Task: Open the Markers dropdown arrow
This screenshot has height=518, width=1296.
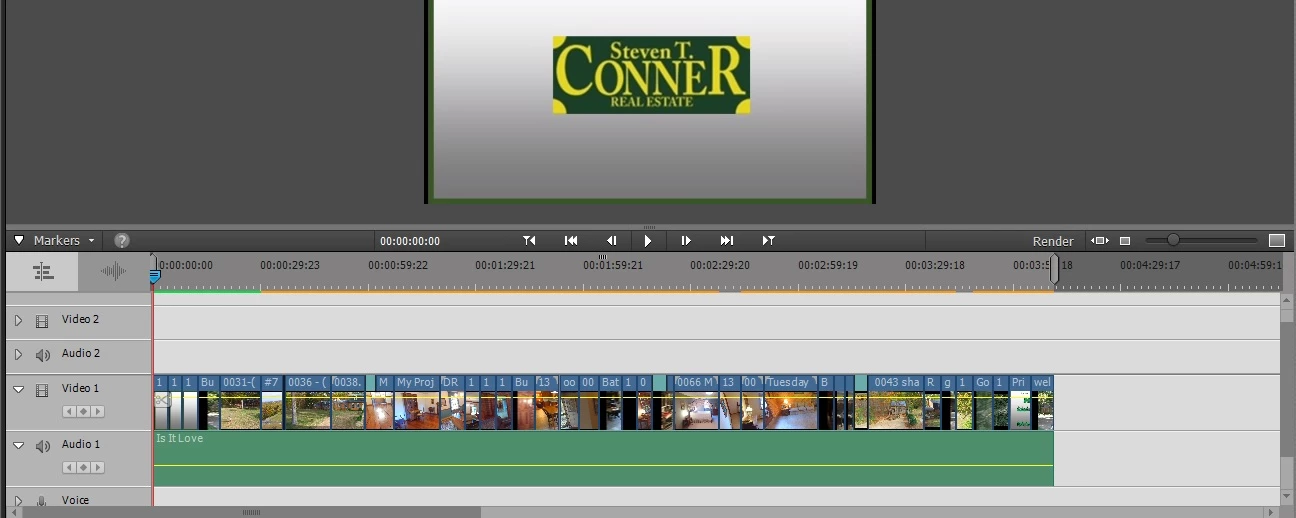Action: (91, 241)
